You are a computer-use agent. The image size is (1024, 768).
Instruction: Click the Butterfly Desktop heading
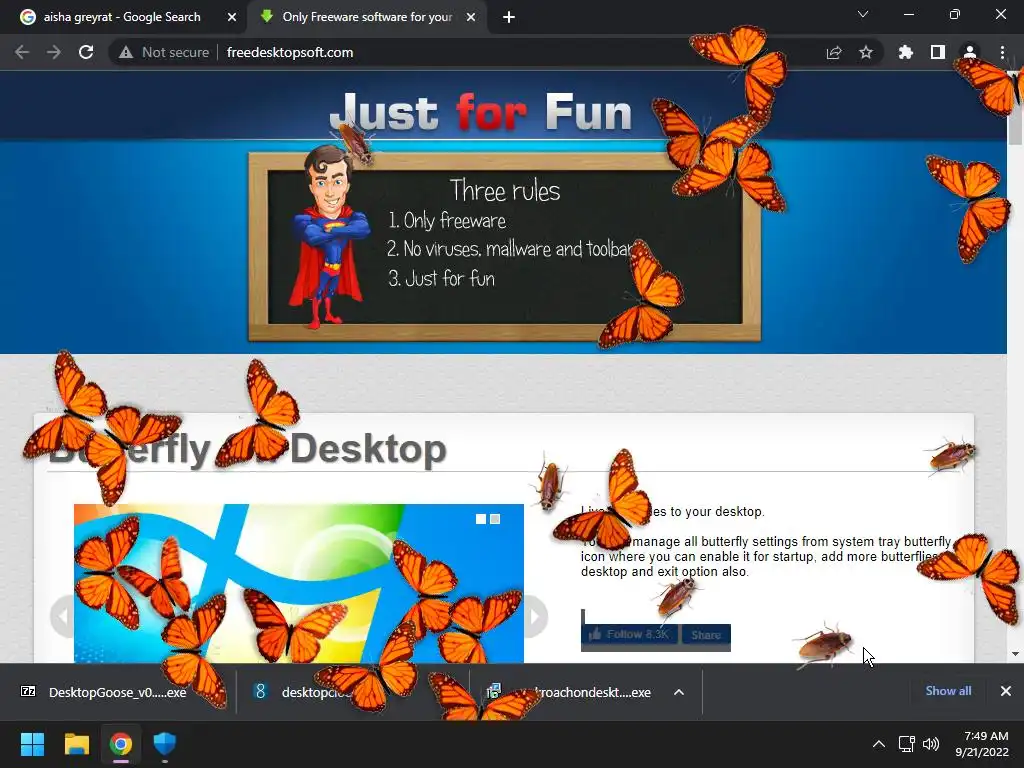tap(248, 449)
